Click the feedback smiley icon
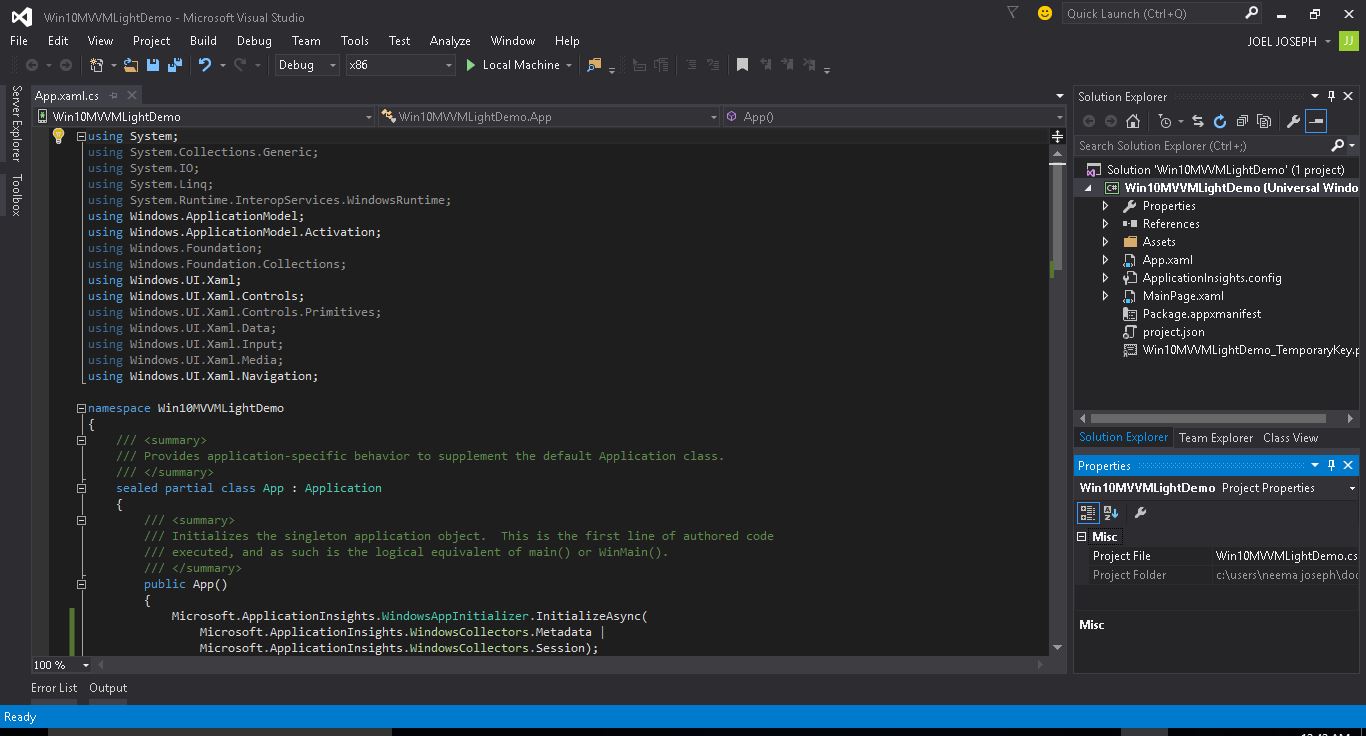This screenshot has width=1366, height=736. [x=1045, y=13]
